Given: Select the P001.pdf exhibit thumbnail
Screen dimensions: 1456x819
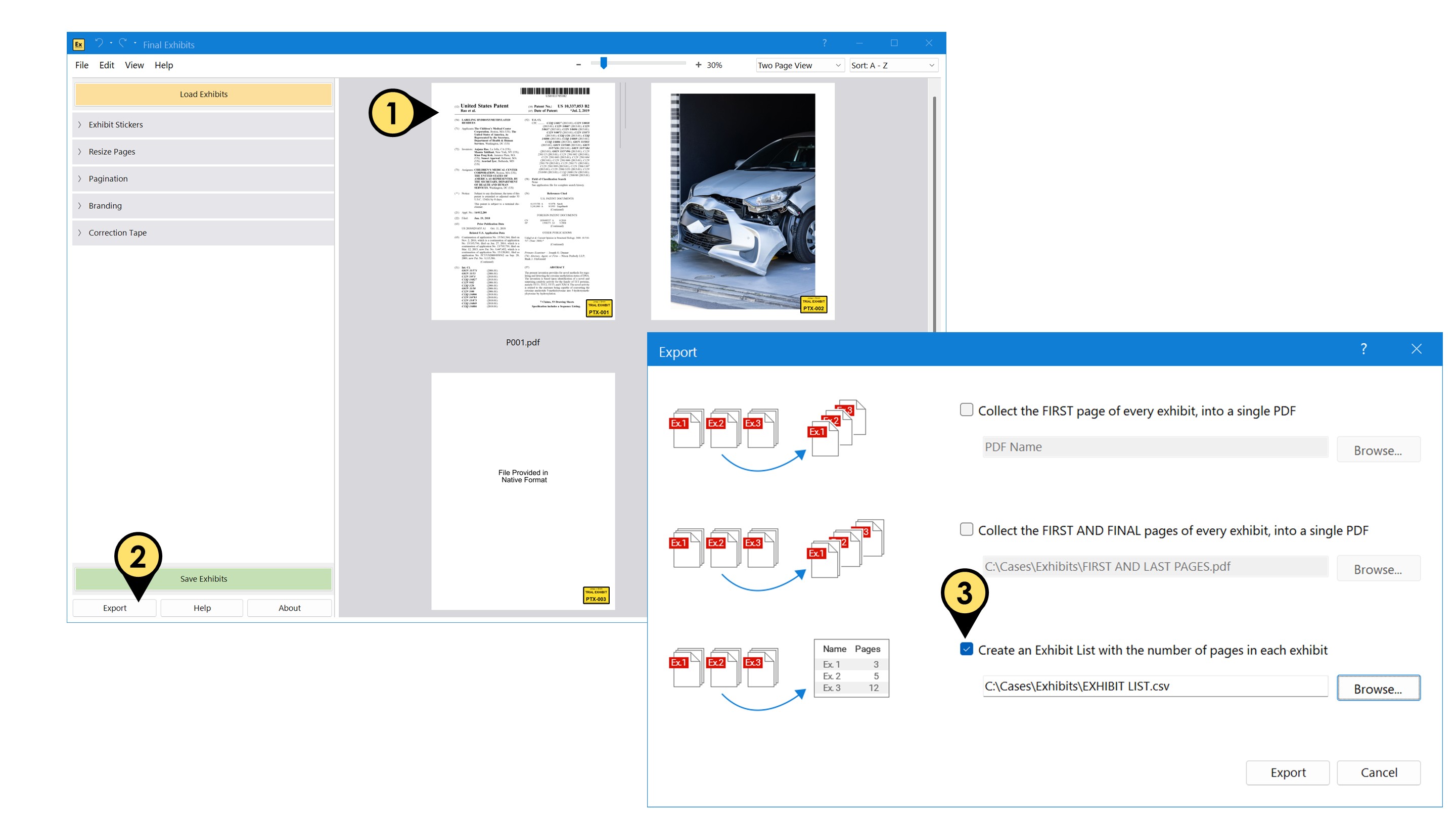Looking at the screenshot, I should click(x=523, y=201).
